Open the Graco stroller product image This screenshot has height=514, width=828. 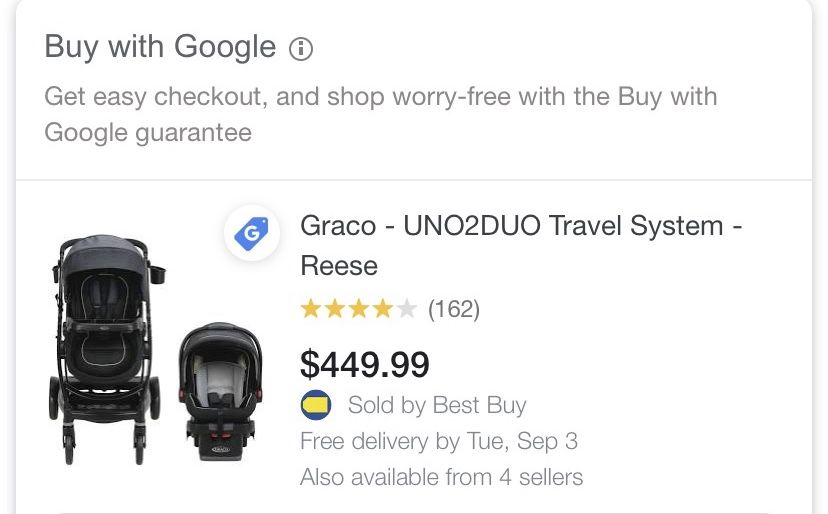pyautogui.click(x=107, y=340)
